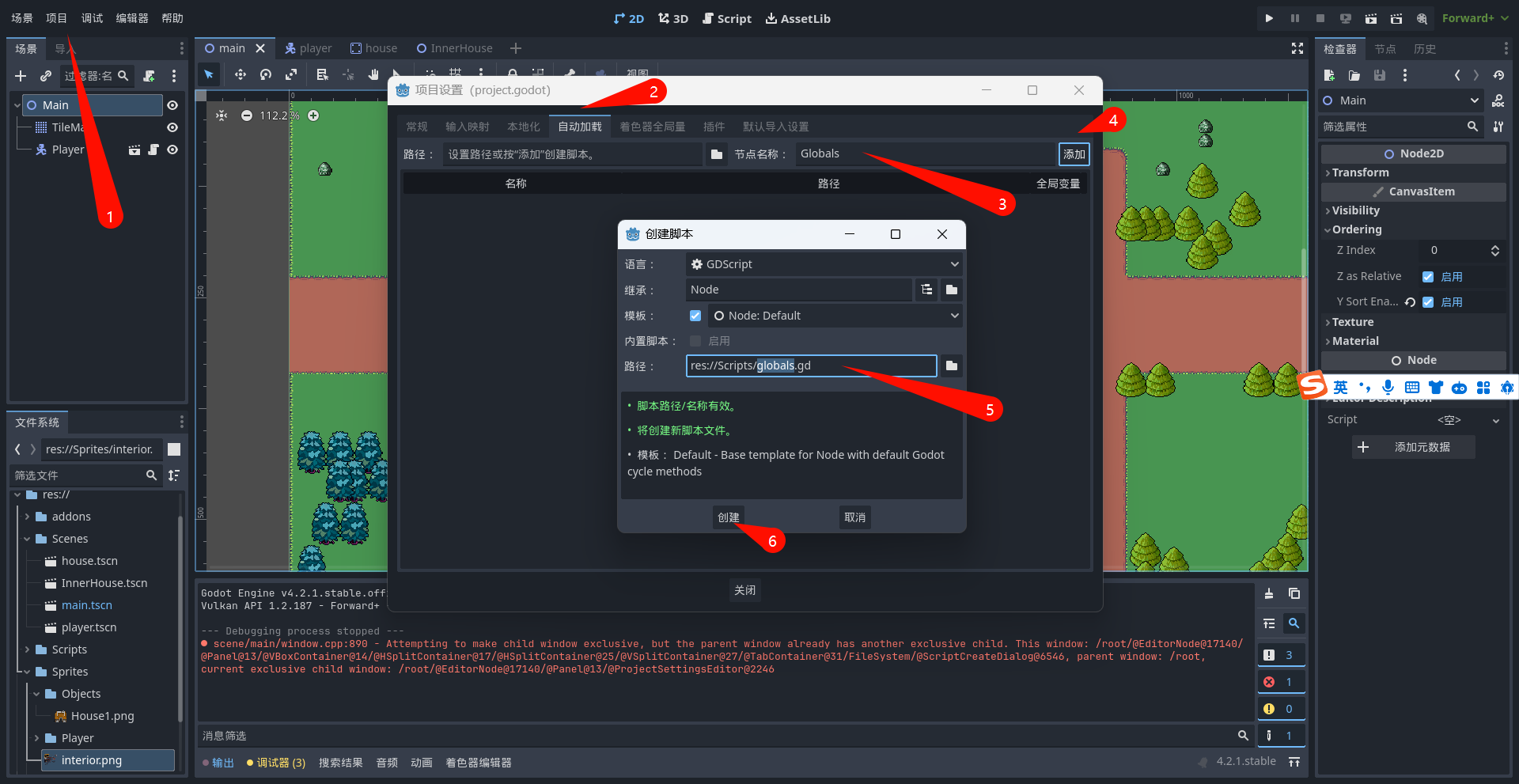Viewport: 1519px width, 784px height.
Task: Click the script path field res://Scripts/globals.gd
Action: point(811,365)
